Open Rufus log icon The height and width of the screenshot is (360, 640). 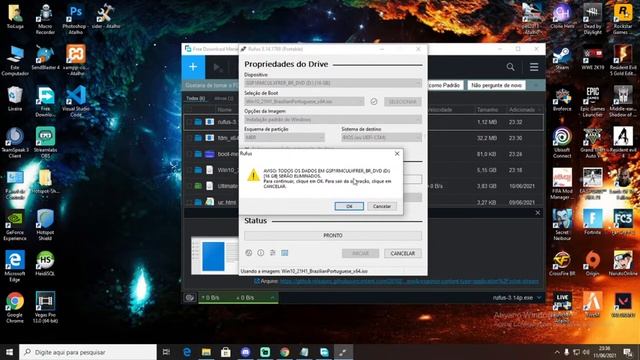point(284,253)
